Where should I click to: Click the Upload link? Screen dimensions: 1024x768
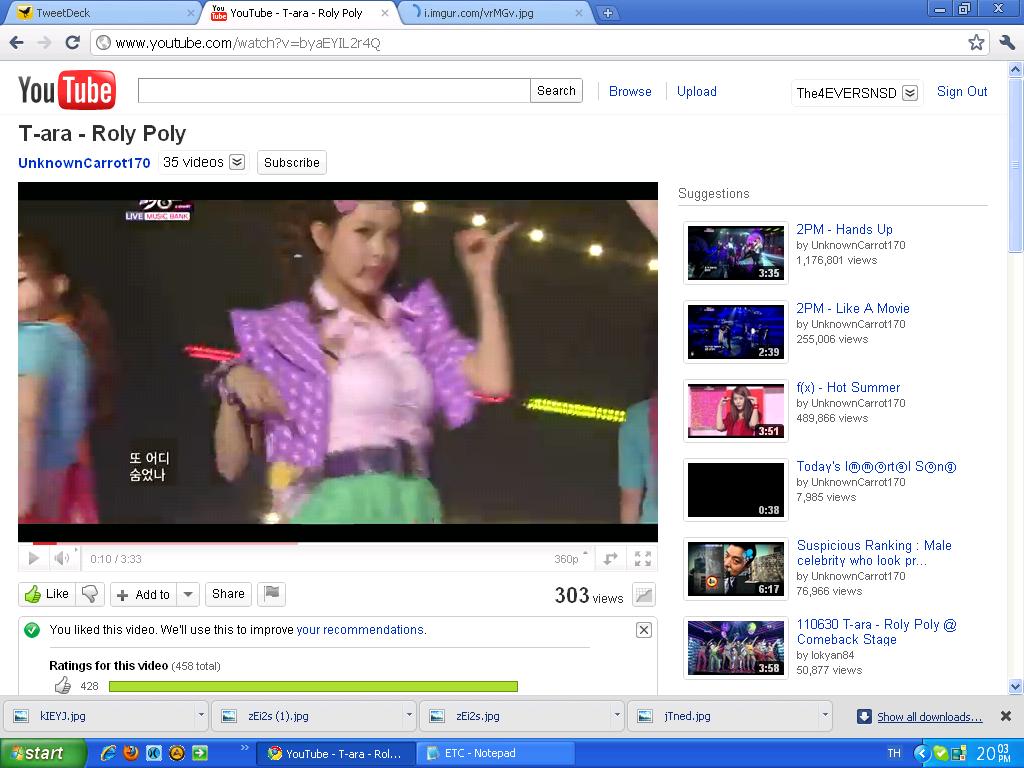[x=696, y=91]
